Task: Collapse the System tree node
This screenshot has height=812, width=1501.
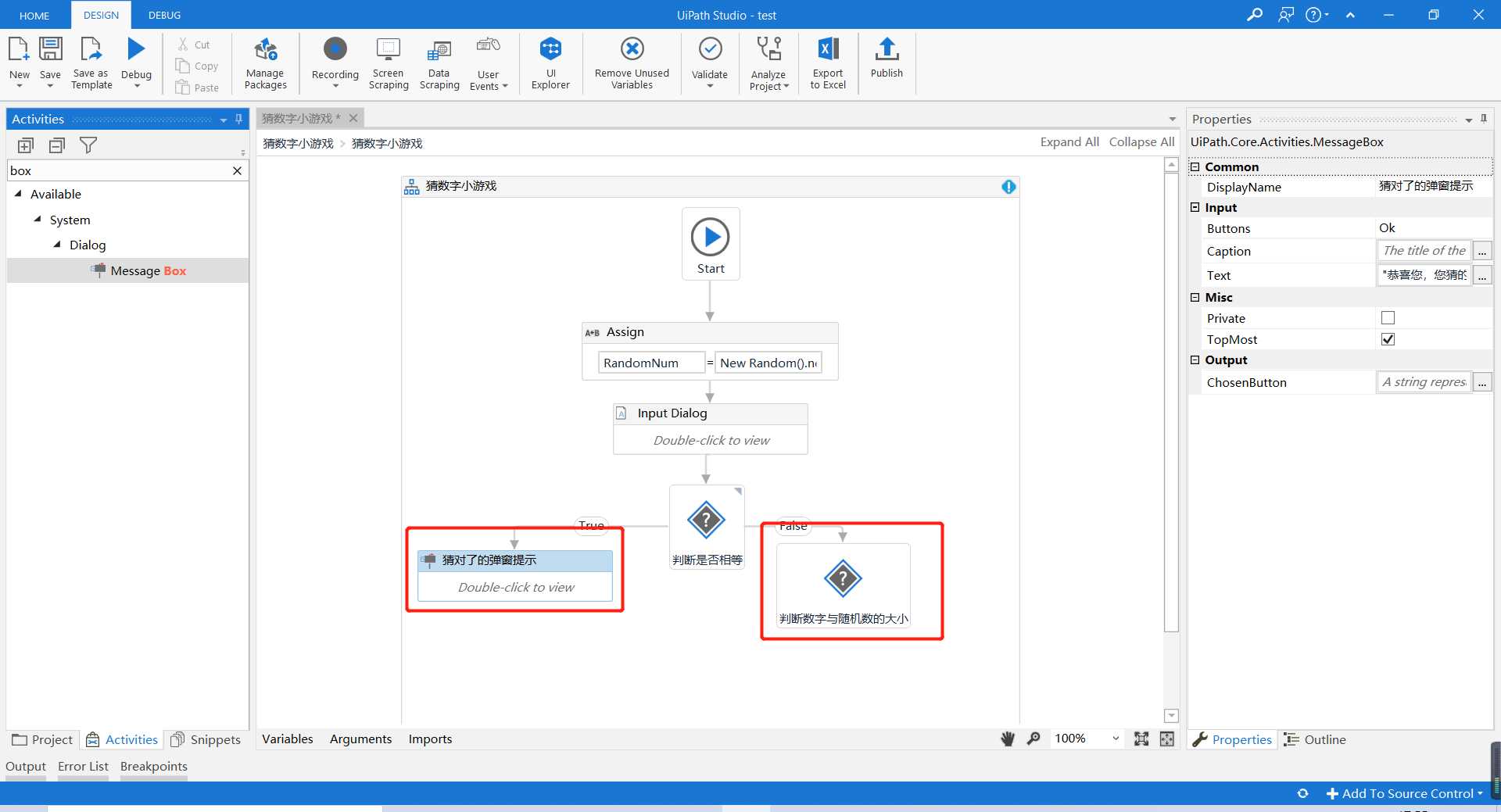Action: [38, 219]
